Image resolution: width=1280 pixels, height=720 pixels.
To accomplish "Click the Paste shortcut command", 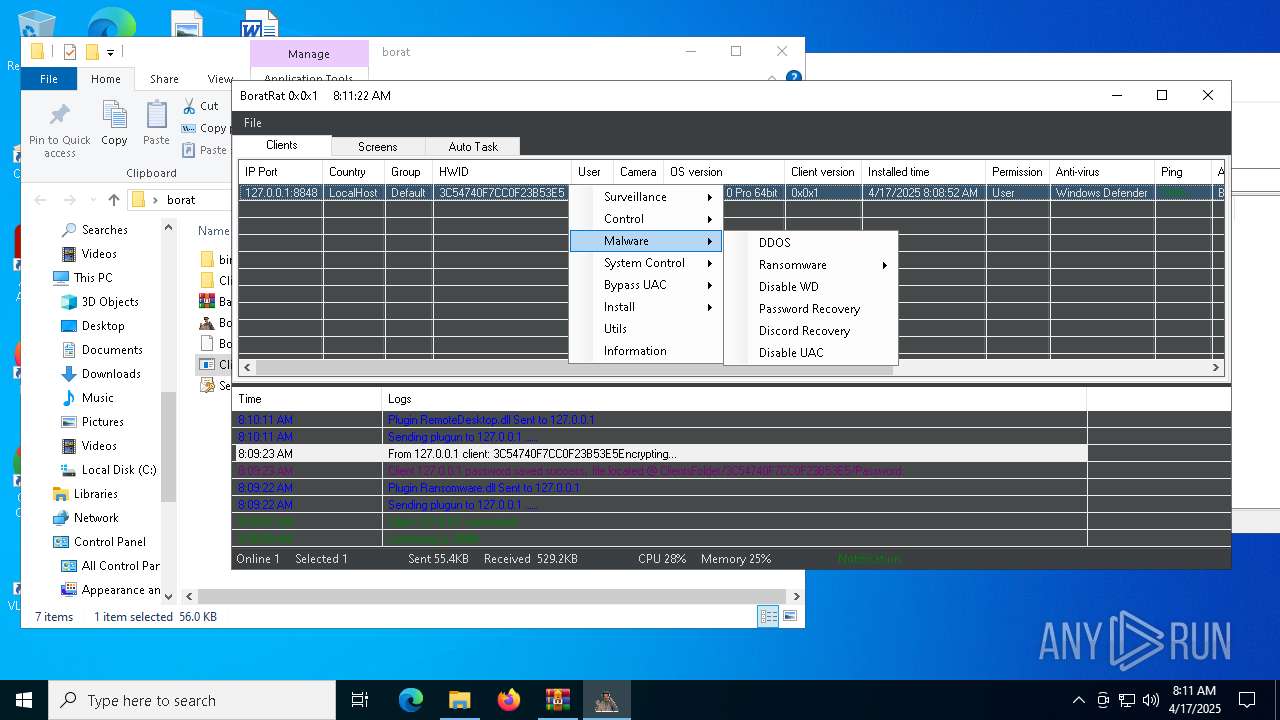I will 204,150.
